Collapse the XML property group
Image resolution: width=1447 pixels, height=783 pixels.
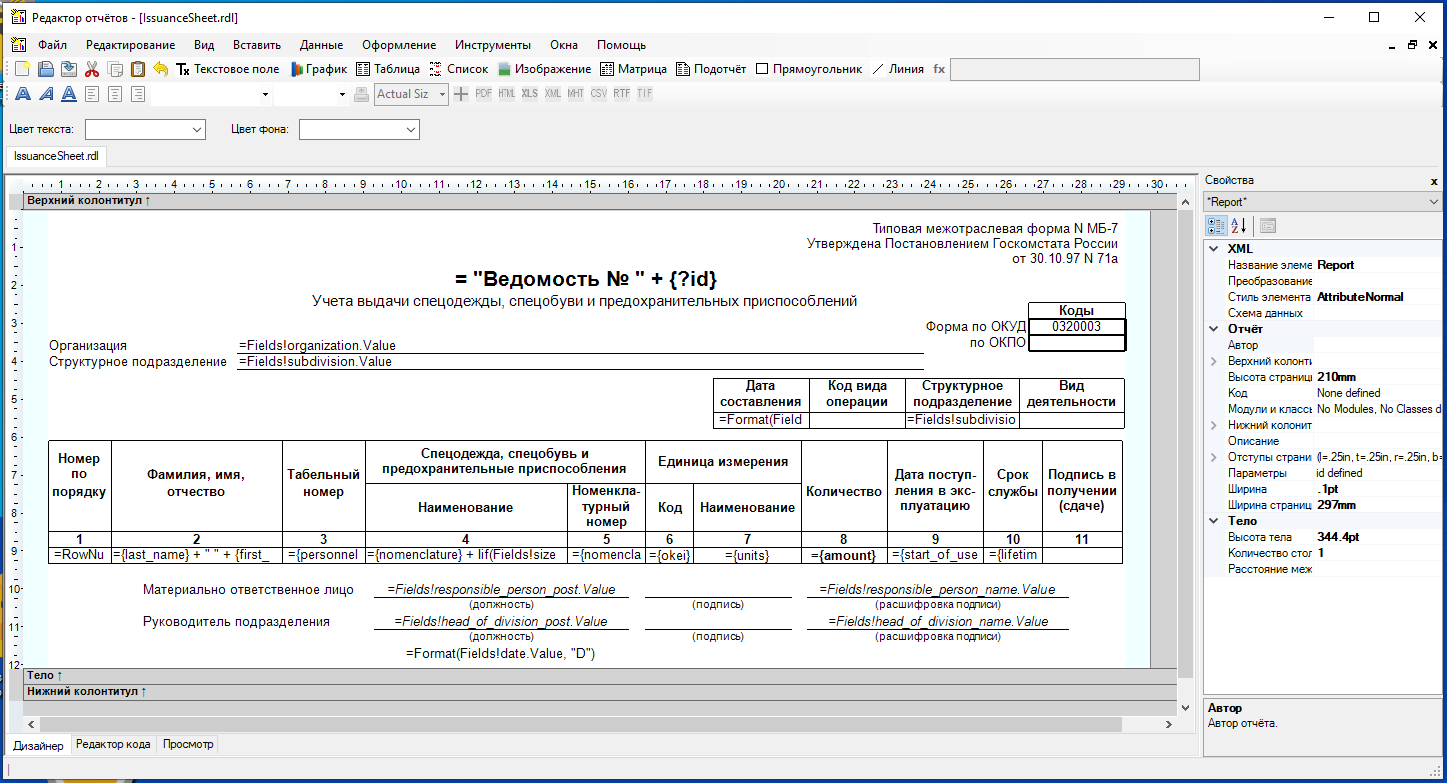(x=1214, y=249)
